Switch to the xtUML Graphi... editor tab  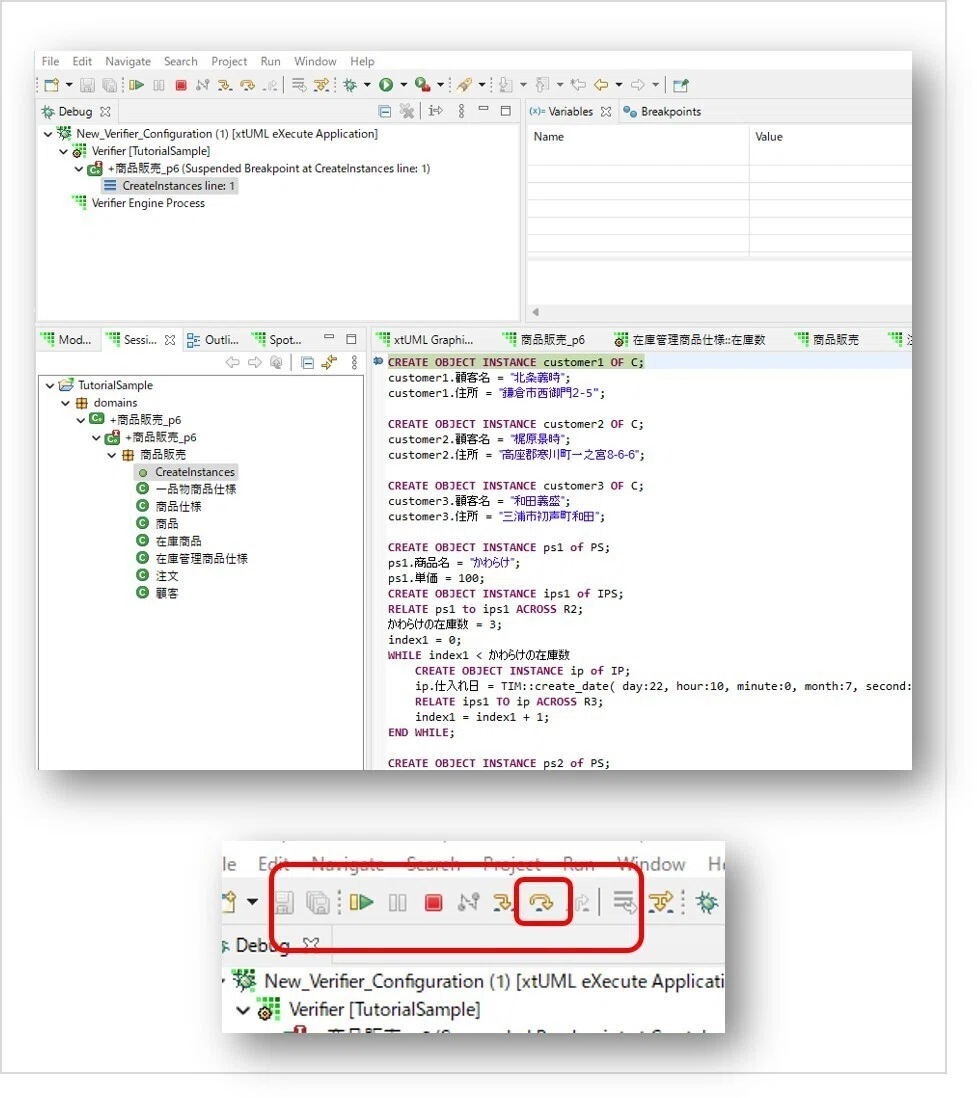point(425,340)
